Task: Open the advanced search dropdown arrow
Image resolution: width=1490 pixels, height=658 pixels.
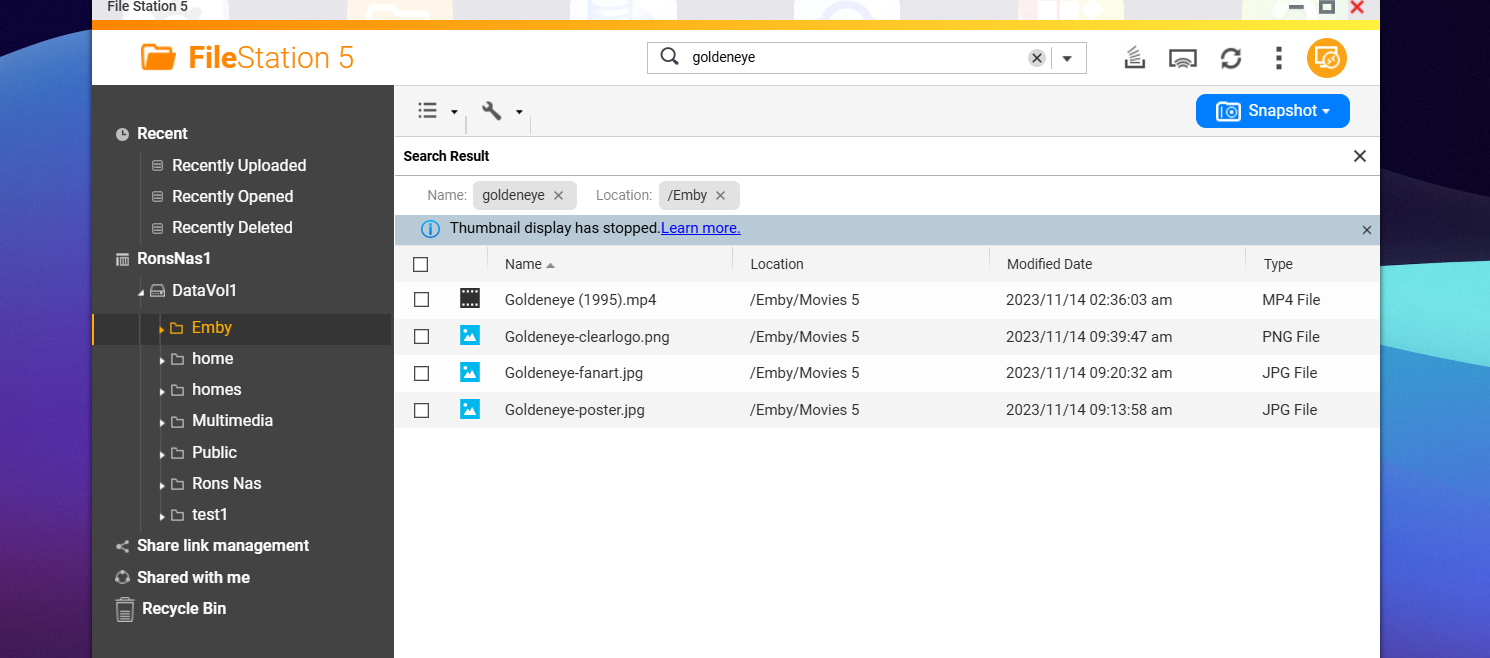Action: point(1067,58)
